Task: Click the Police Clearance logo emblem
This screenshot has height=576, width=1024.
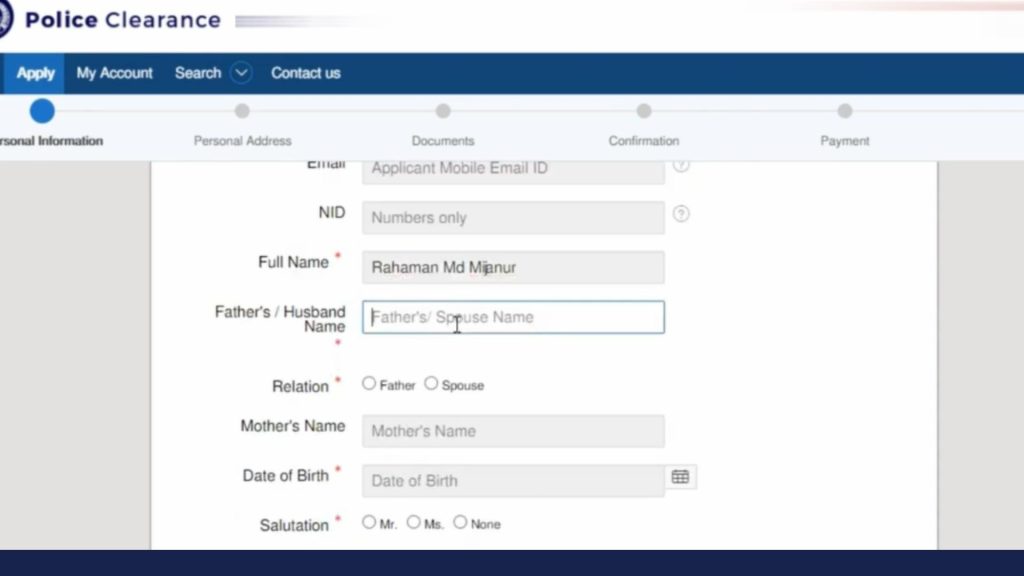Action: [x=5, y=19]
